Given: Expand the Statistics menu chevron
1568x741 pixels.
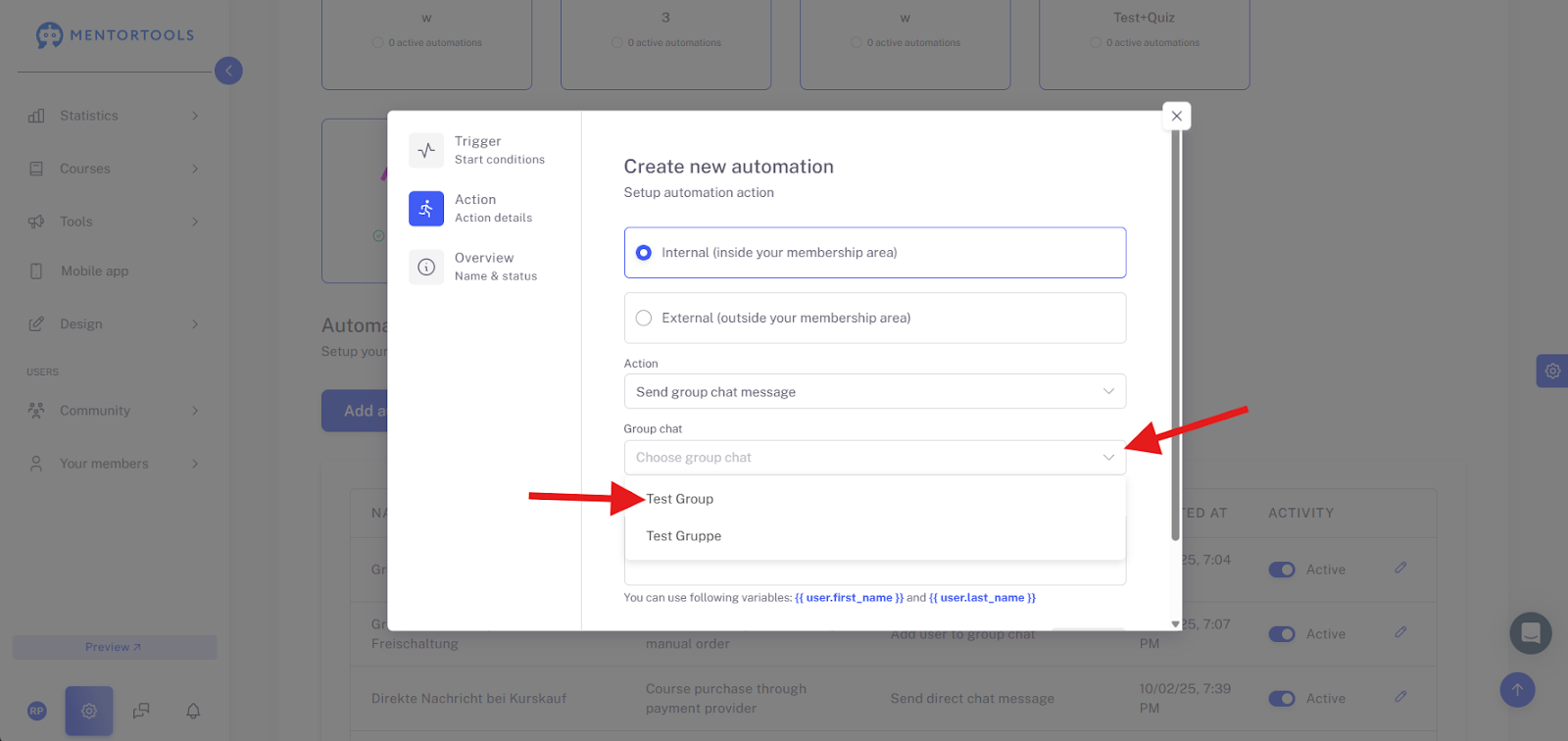Looking at the screenshot, I should click(195, 116).
